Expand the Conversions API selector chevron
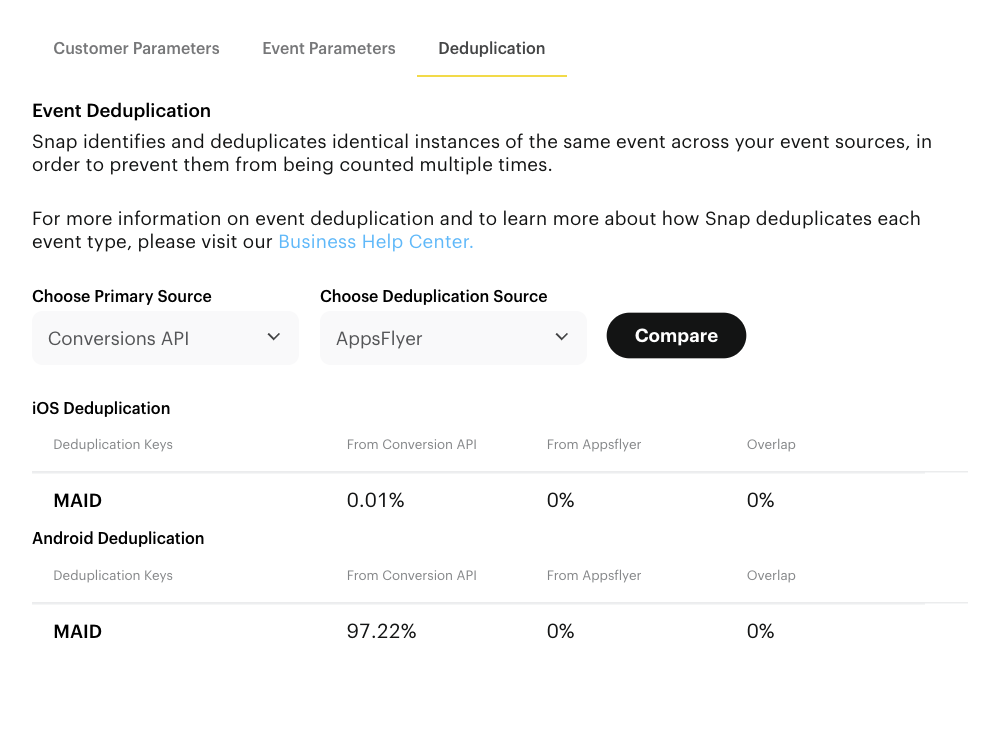The height and width of the screenshot is (734, 994). pyautogui.click(x=273, y=338)
